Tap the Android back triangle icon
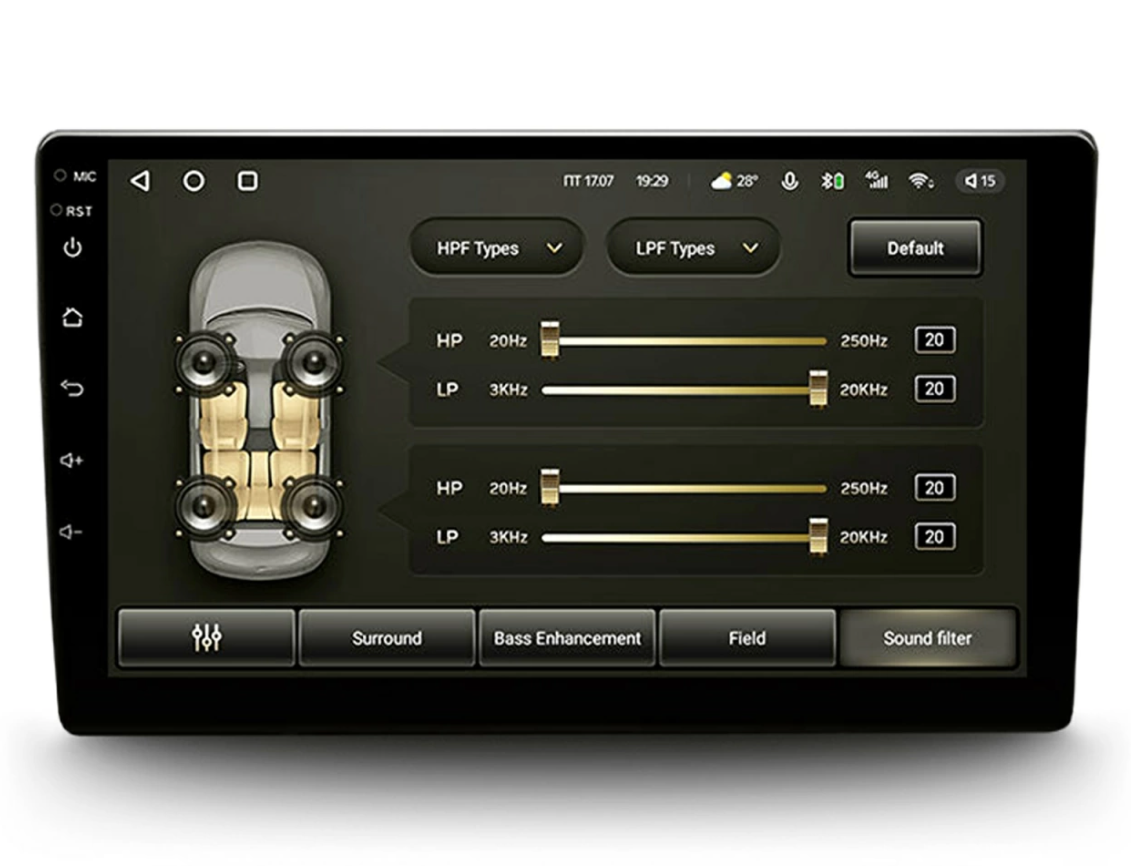 (x=140, y=181)
